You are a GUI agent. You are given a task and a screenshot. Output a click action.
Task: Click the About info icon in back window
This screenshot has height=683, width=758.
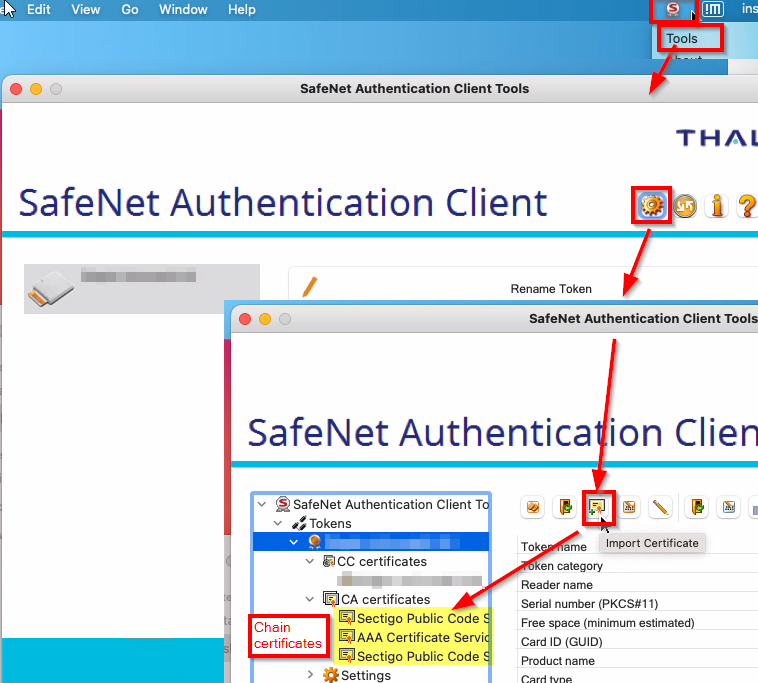(x=717, y=206)
